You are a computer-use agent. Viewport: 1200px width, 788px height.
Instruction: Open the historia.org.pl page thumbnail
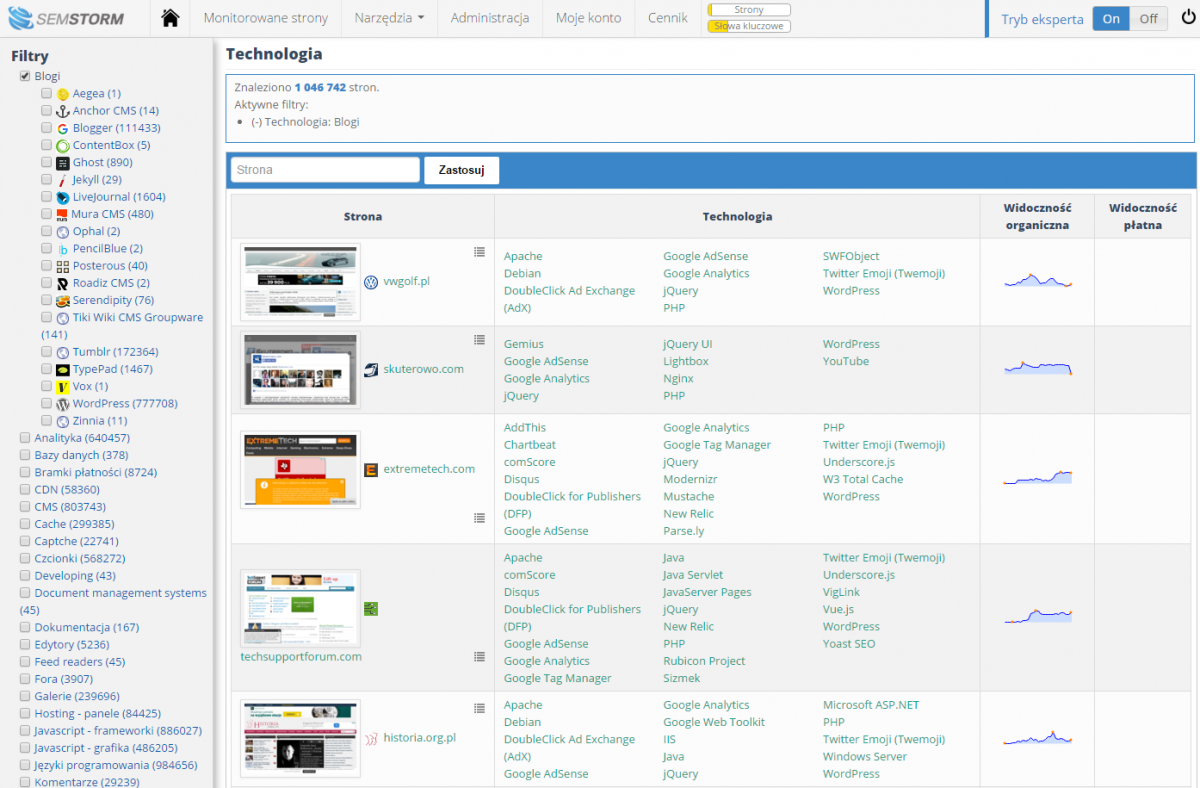click(x=300, y=738)
